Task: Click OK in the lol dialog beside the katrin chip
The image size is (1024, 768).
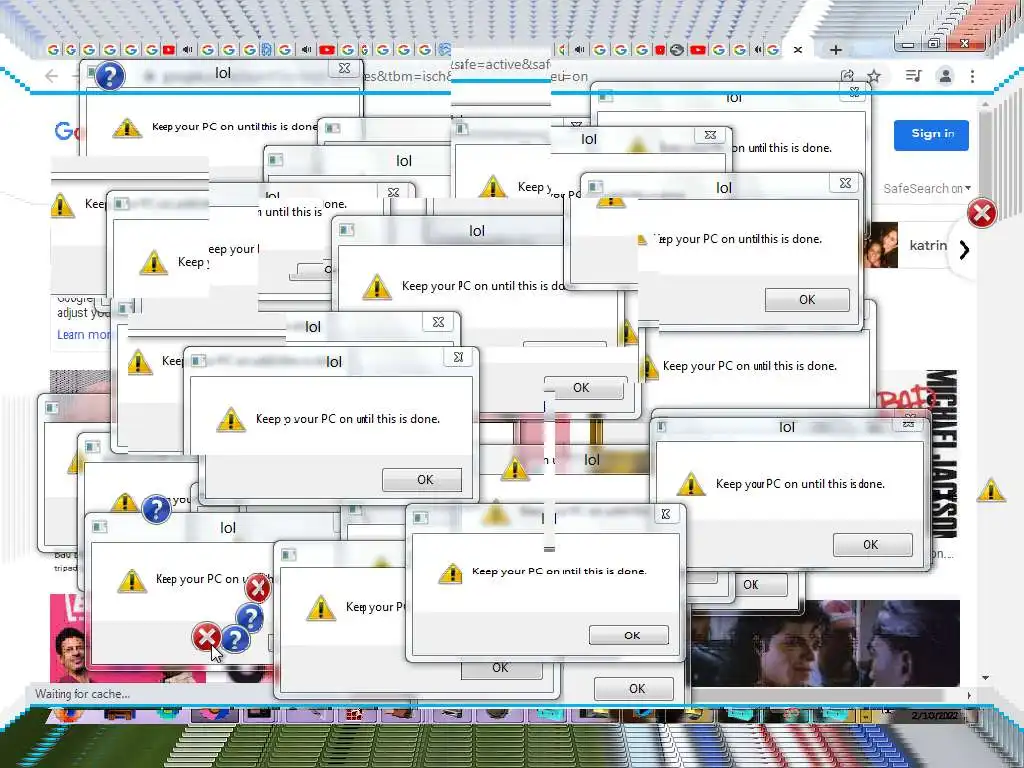Action: pos(807,300)
